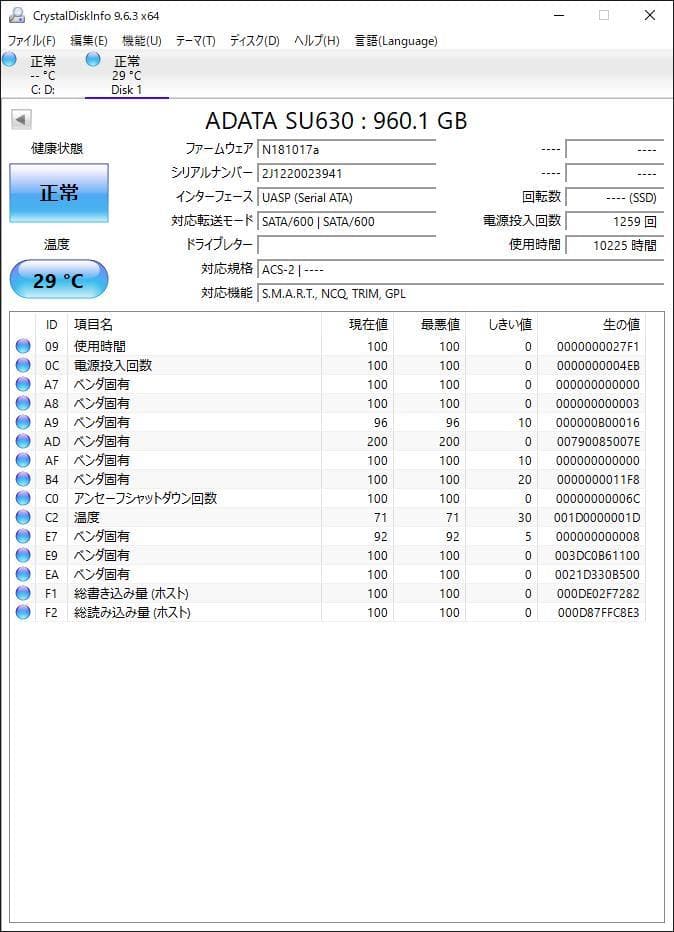Click the power-on hours field 10225 時間
The height and width of the screenshot is (932, 674).
[x=615, y=245]
